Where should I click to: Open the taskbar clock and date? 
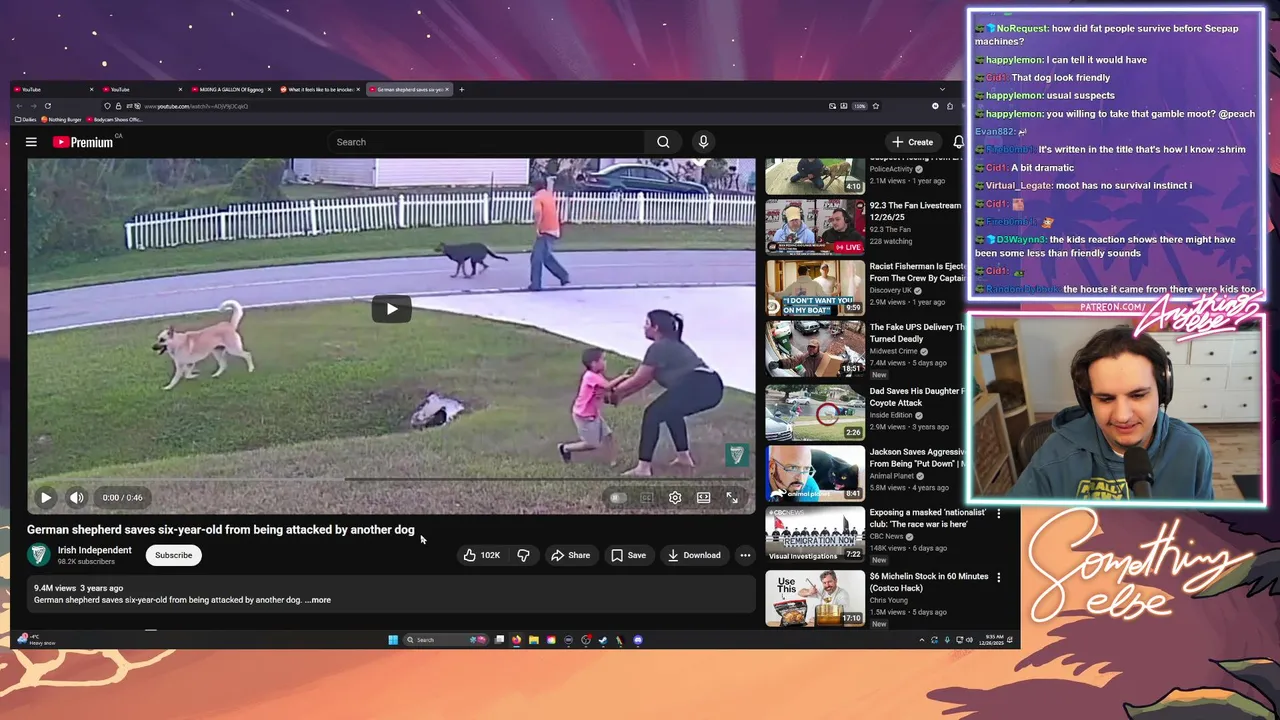tap(992, 640)
